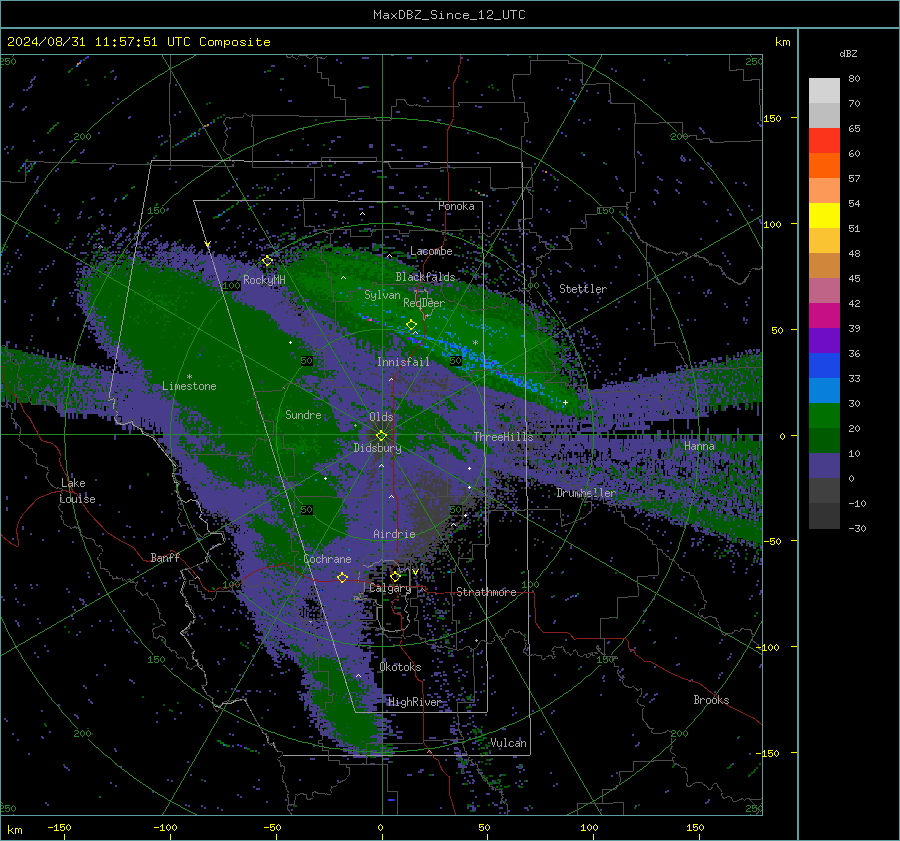Click the Drumheller map label

pos(585,493)
